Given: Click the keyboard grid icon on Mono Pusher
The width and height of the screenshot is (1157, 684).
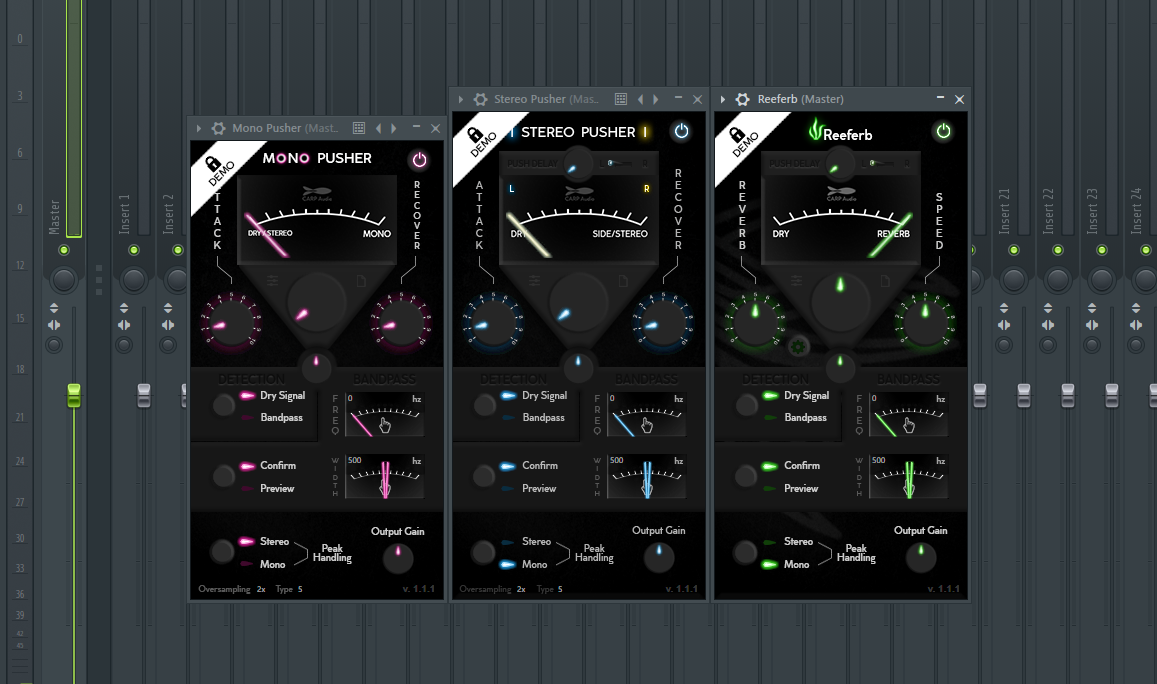Looking at the screenshot, I should click(x=358, y=128).
